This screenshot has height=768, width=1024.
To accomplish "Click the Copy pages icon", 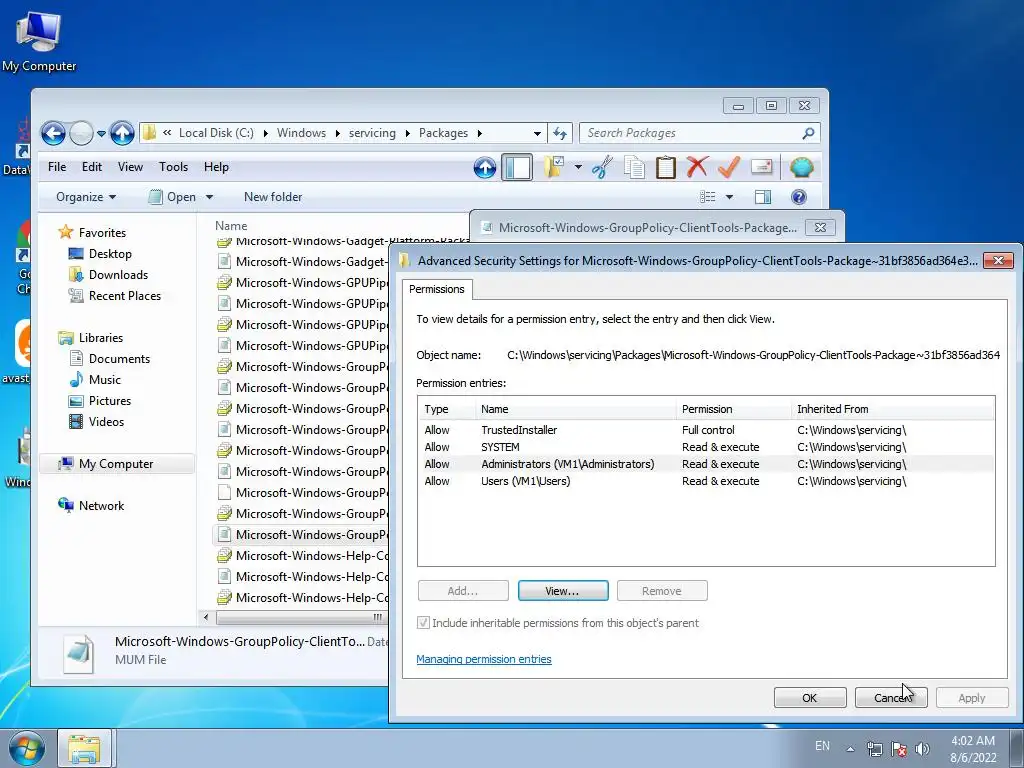I will tap(634, 168).
